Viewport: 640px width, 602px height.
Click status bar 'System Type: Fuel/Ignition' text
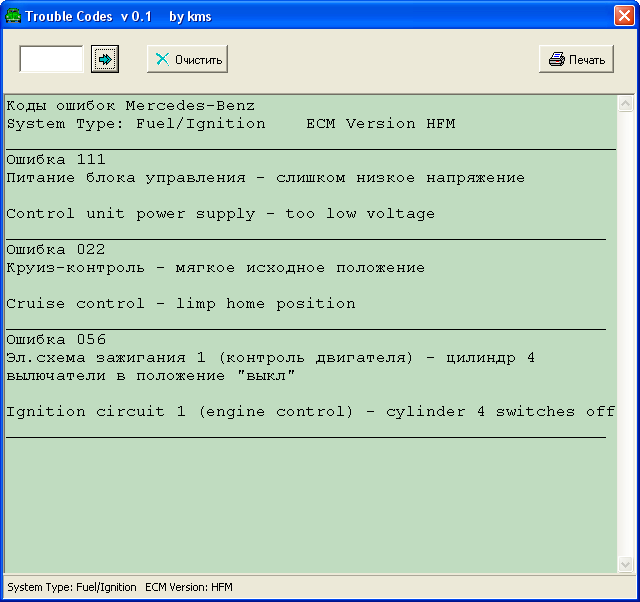[72, 587]
